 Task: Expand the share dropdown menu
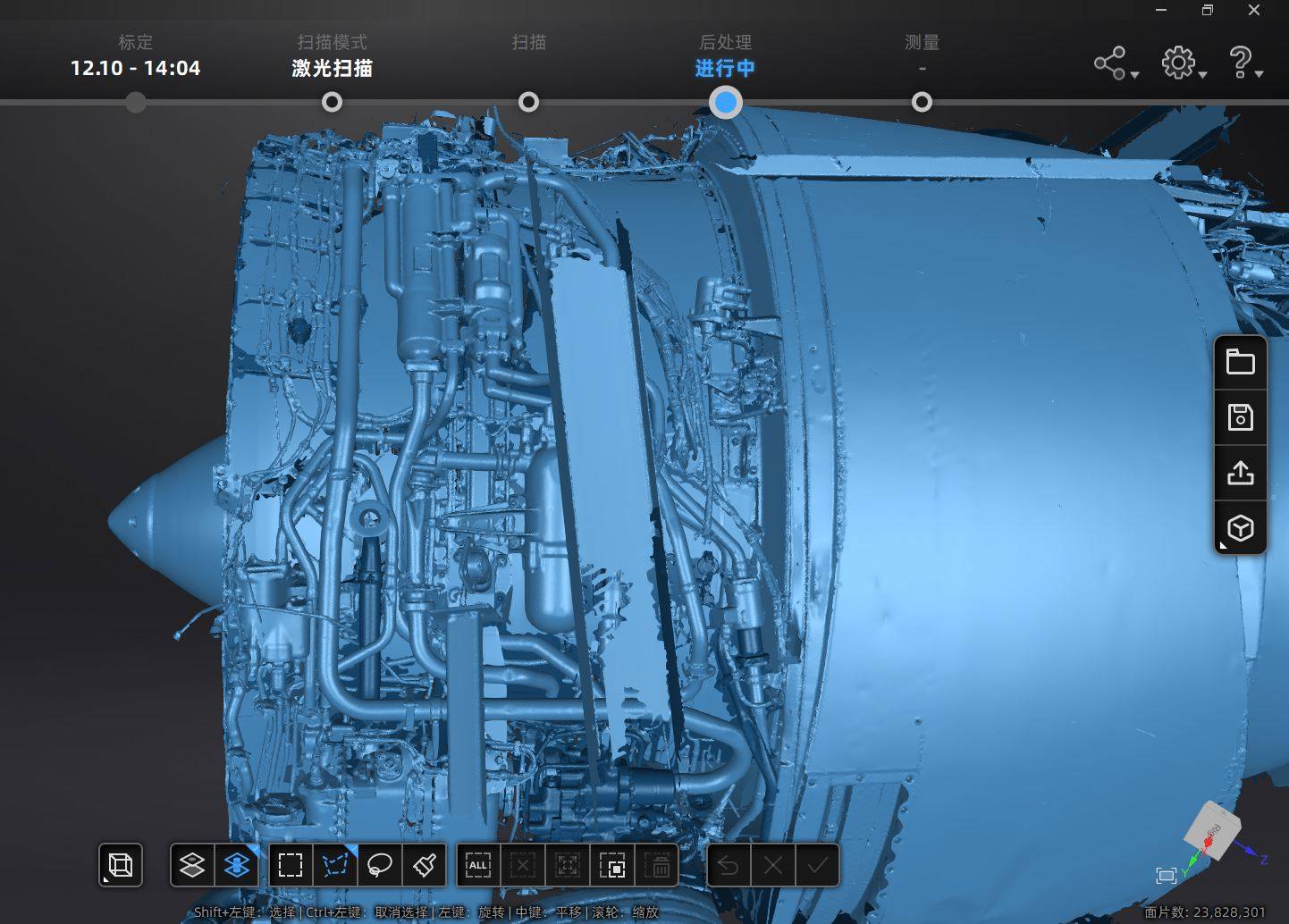pos(1116,63)
